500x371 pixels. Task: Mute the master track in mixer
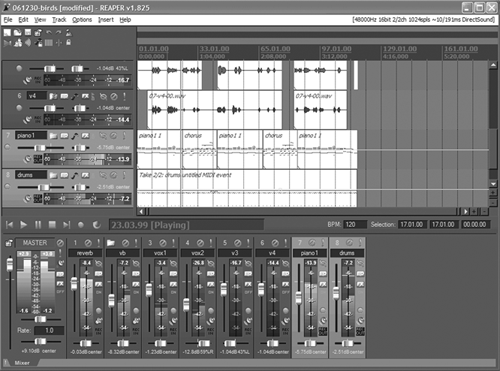coord(60,243)
